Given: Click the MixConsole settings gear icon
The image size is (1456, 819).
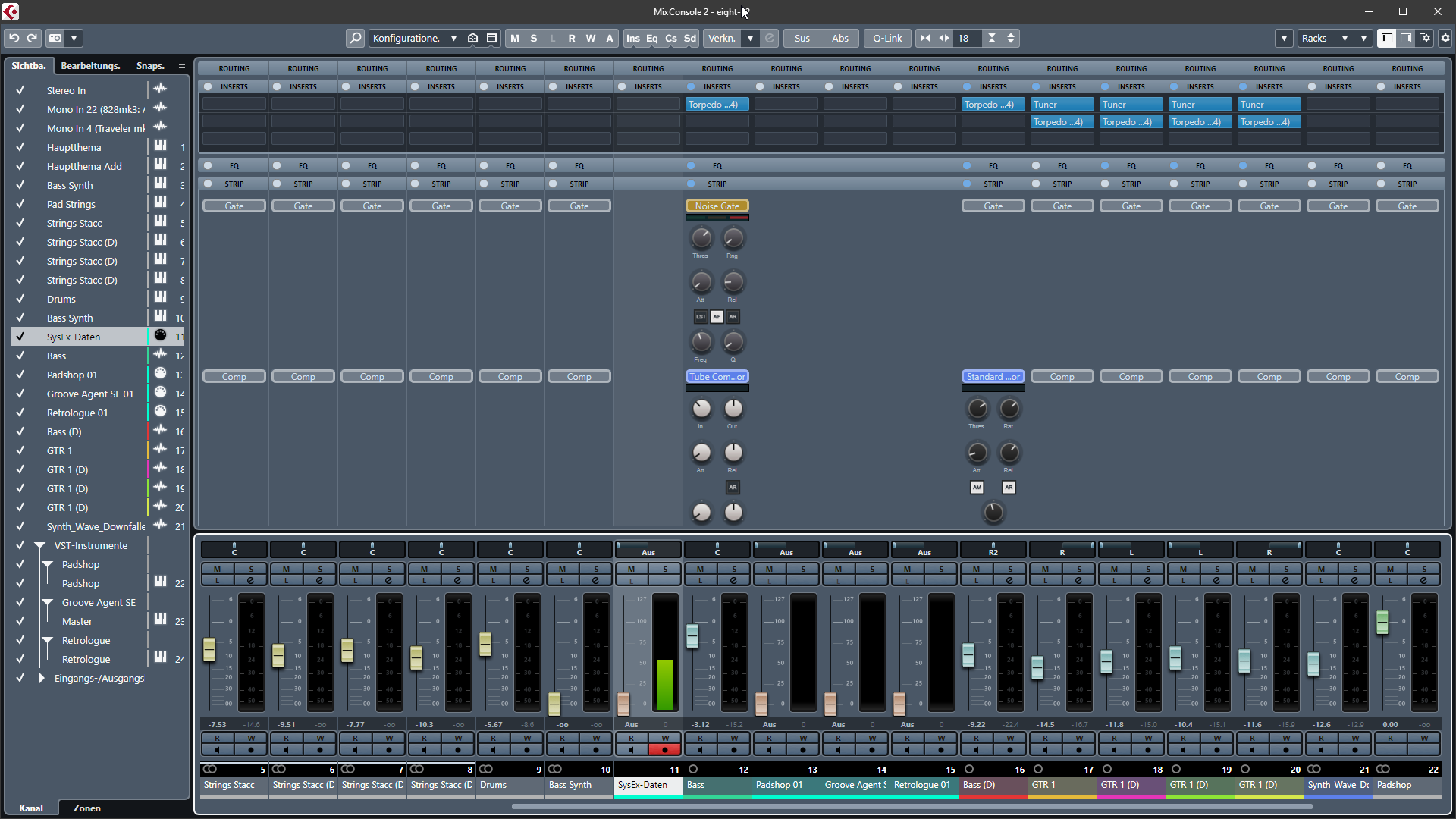Looking at the screenshot, I should tap(1445, 38).
